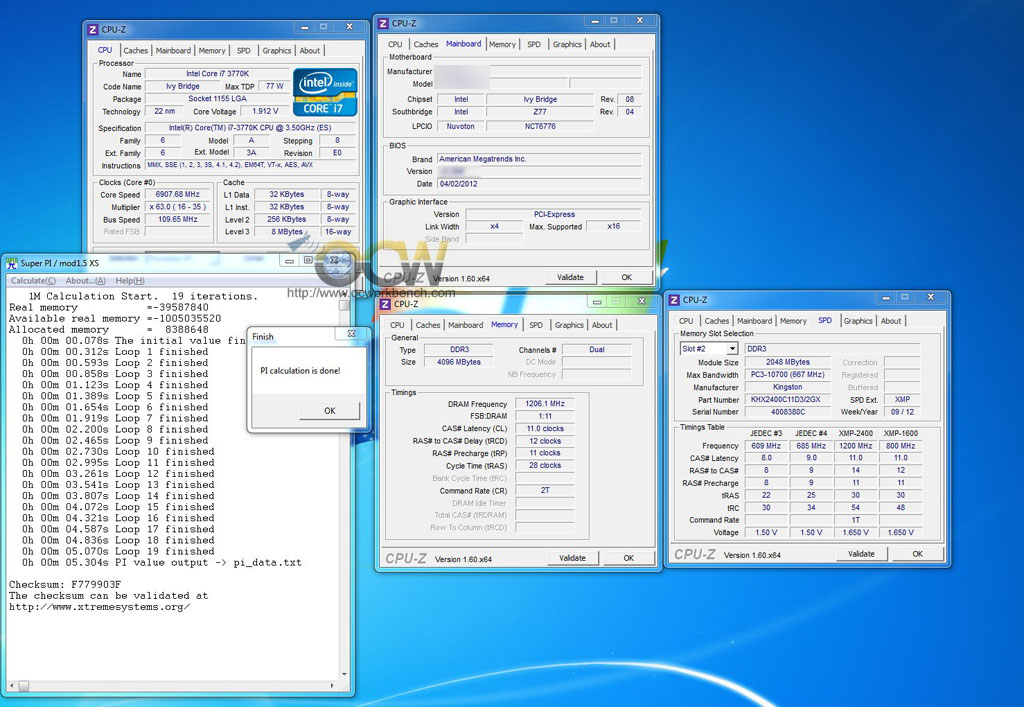This screenshot has height=707, width=1024.
Task: Switch to Memory tab in Mainboard window
Action: (x=502, y=44)
